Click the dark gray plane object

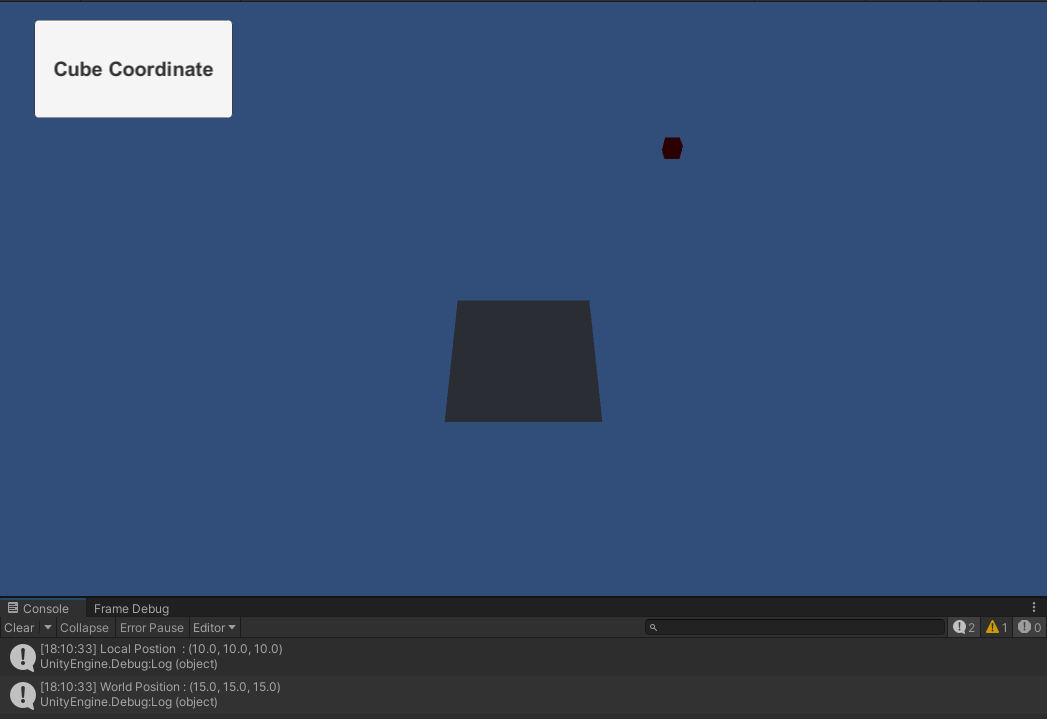pos(524,361)
